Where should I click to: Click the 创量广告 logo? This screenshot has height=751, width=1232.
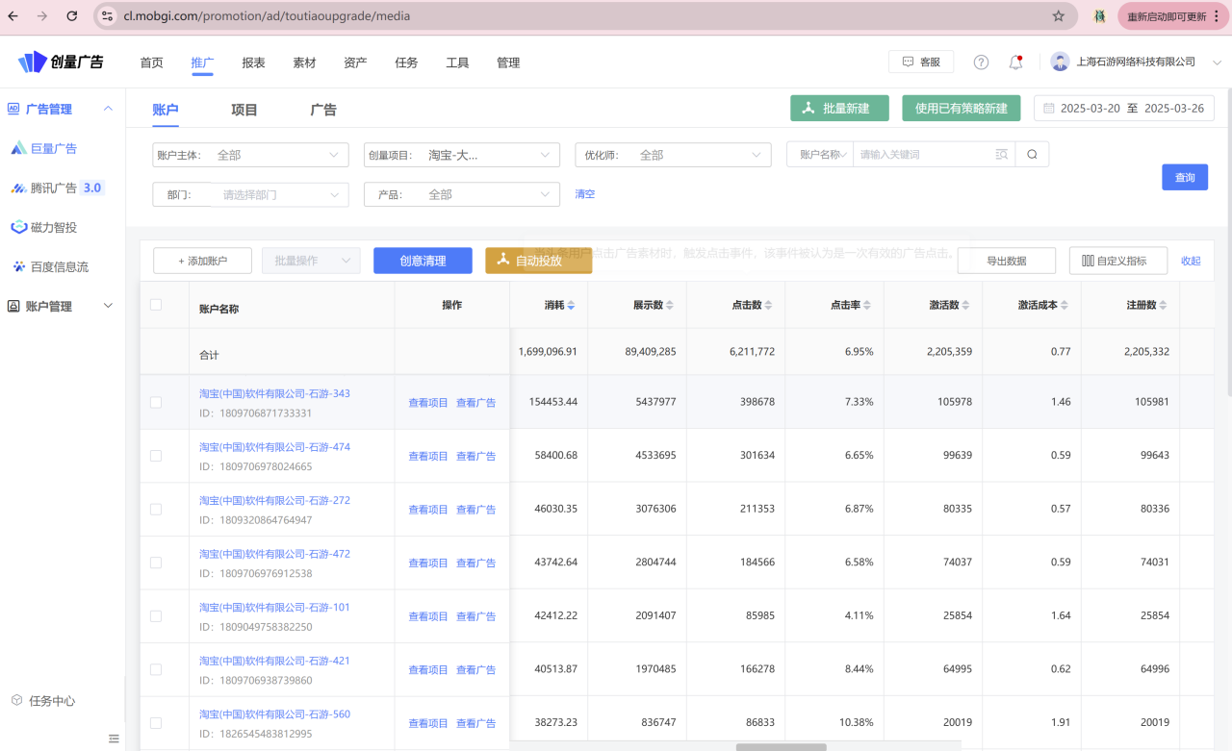[x=61, y=62]
